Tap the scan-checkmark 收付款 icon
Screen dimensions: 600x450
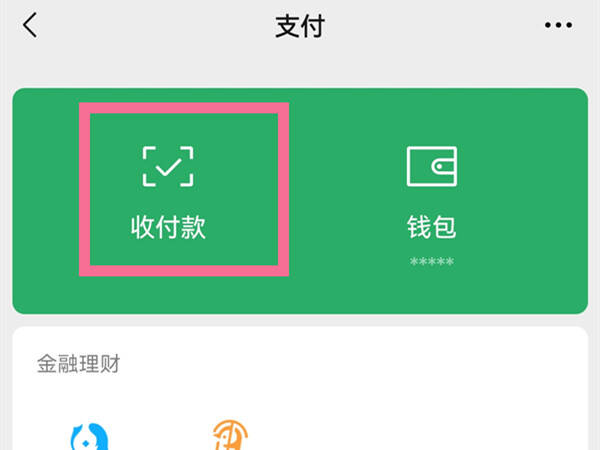(x=168, y=166)
